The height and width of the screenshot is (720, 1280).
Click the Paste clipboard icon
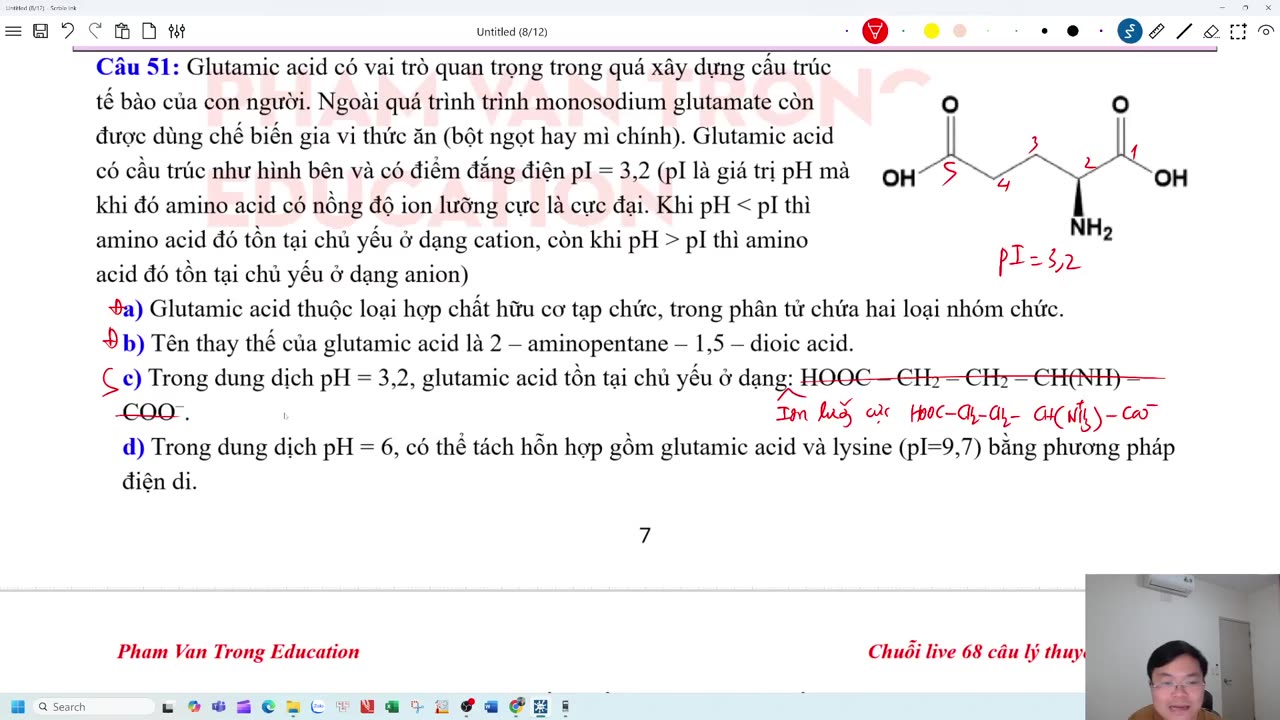(122, 31)
